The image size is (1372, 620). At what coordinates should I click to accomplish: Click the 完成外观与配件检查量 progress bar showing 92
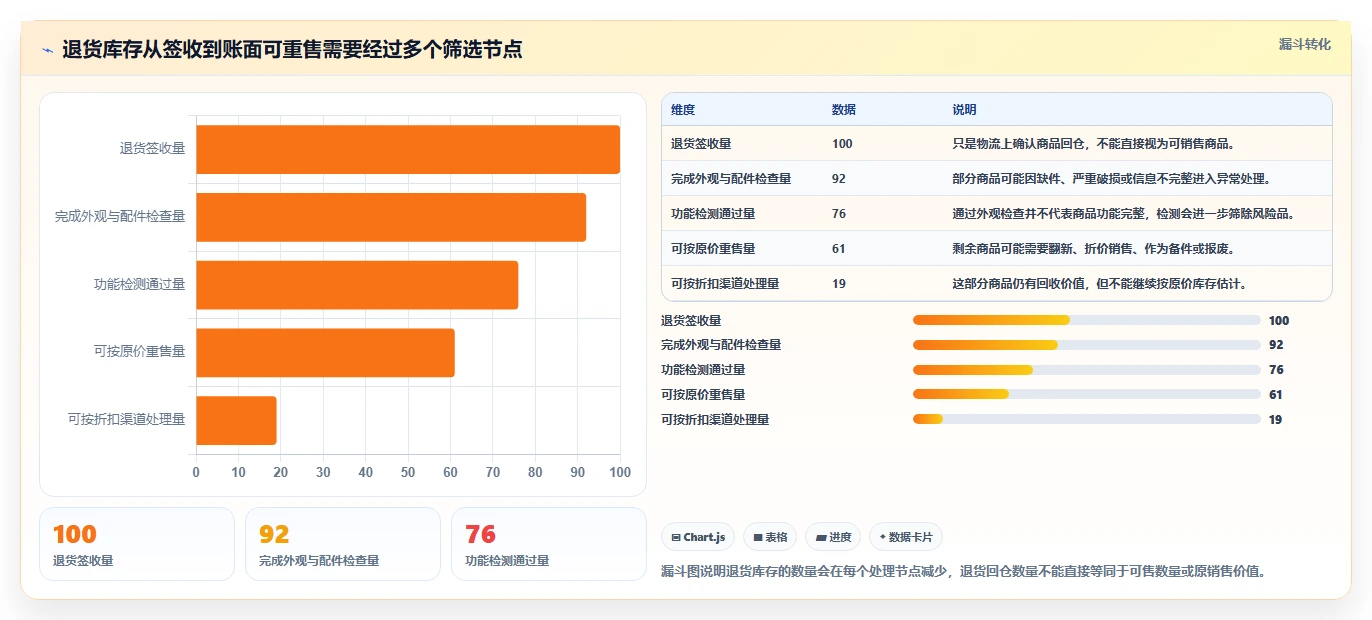1086,345
